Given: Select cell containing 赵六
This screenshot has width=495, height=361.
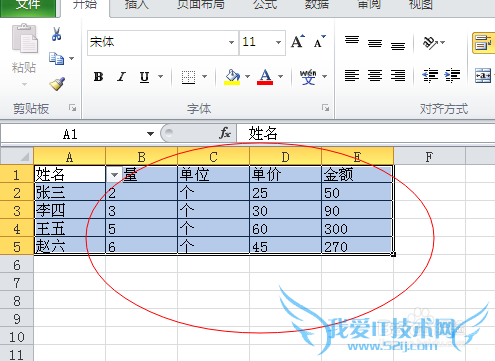Looking at the screenshot, I should point(69,246).
